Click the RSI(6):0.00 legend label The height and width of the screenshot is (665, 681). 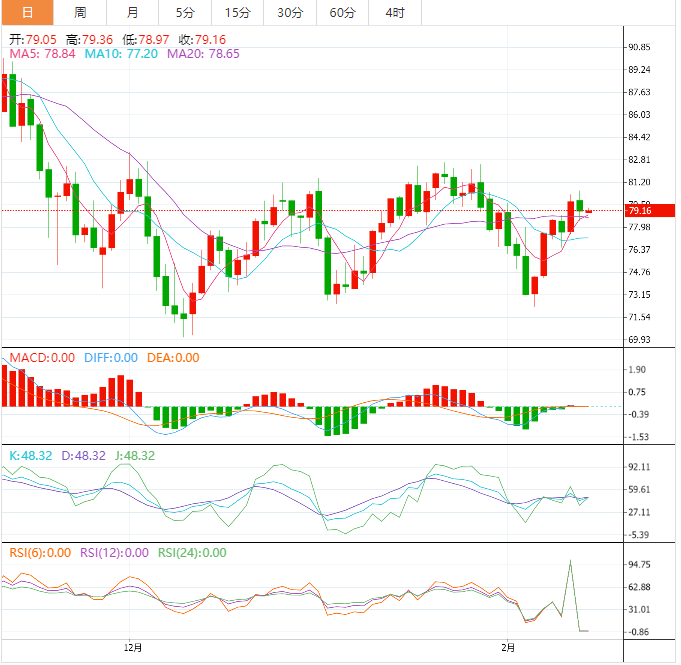tap(41, 552)
